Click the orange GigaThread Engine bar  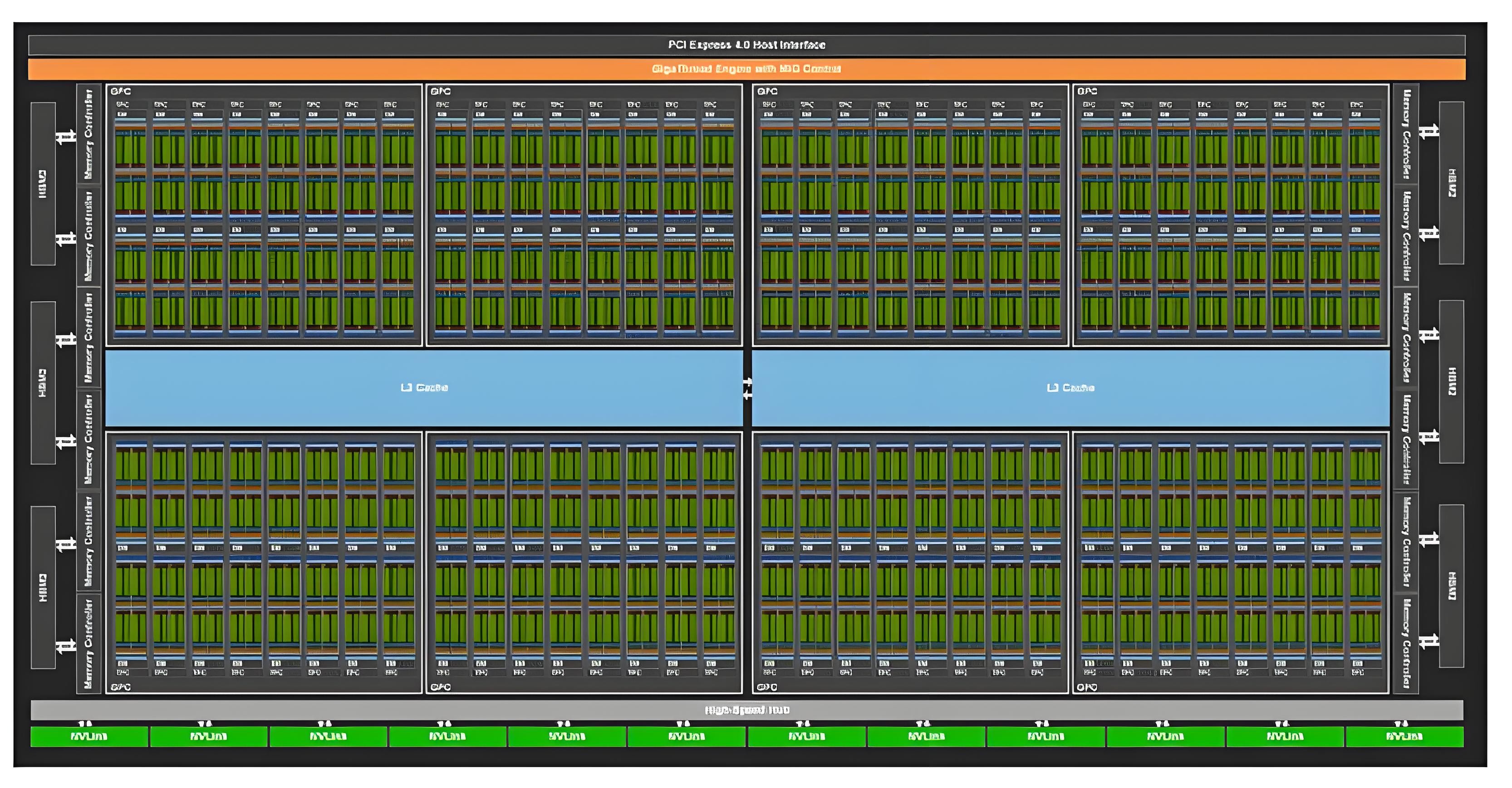click(746, 69)
